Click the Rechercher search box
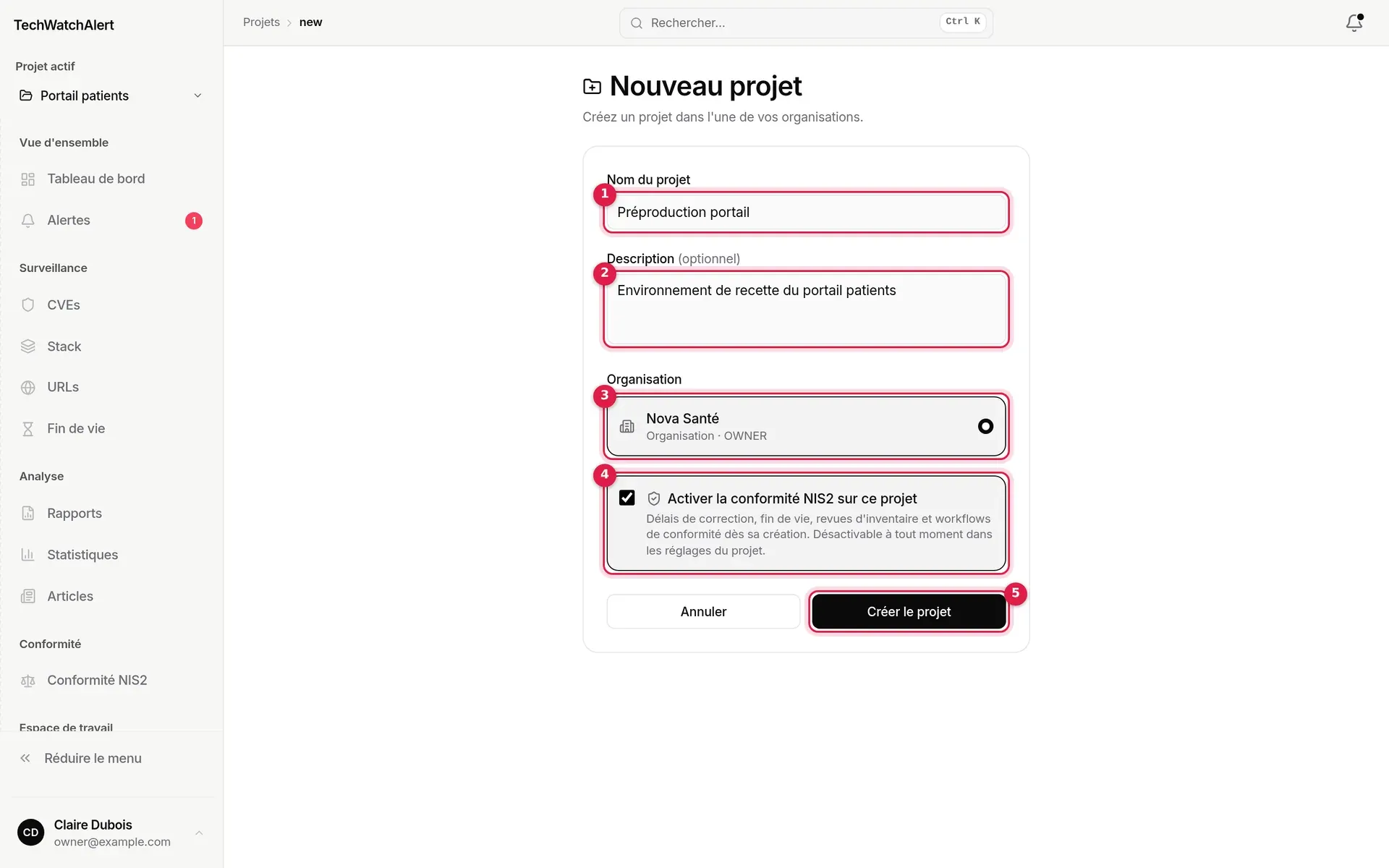Screen dimensions: 1389x868 click(806, 23)
